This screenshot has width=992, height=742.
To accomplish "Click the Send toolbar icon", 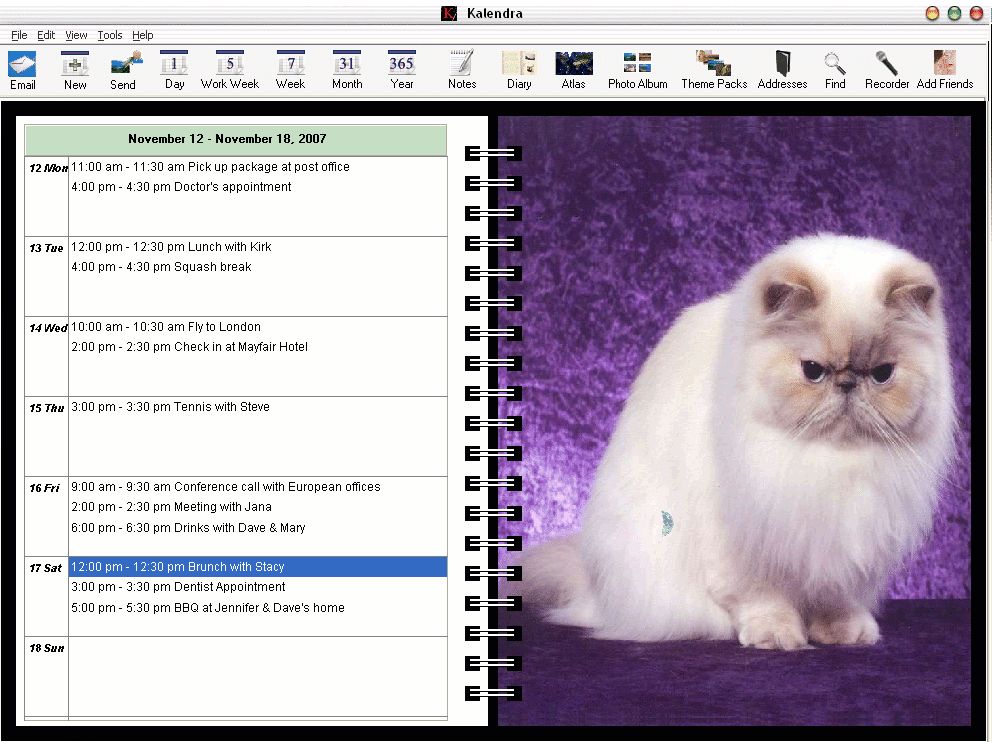I will [123, 70].
